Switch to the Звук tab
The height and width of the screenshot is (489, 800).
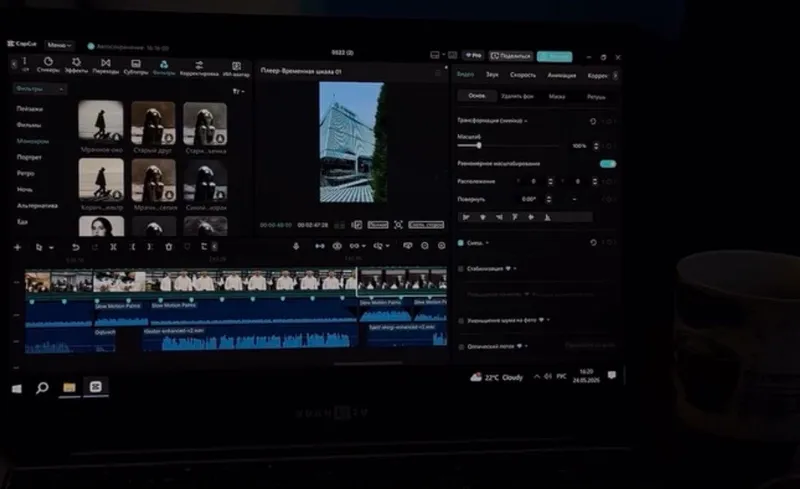pyautogui.click(x=492, y=75)
